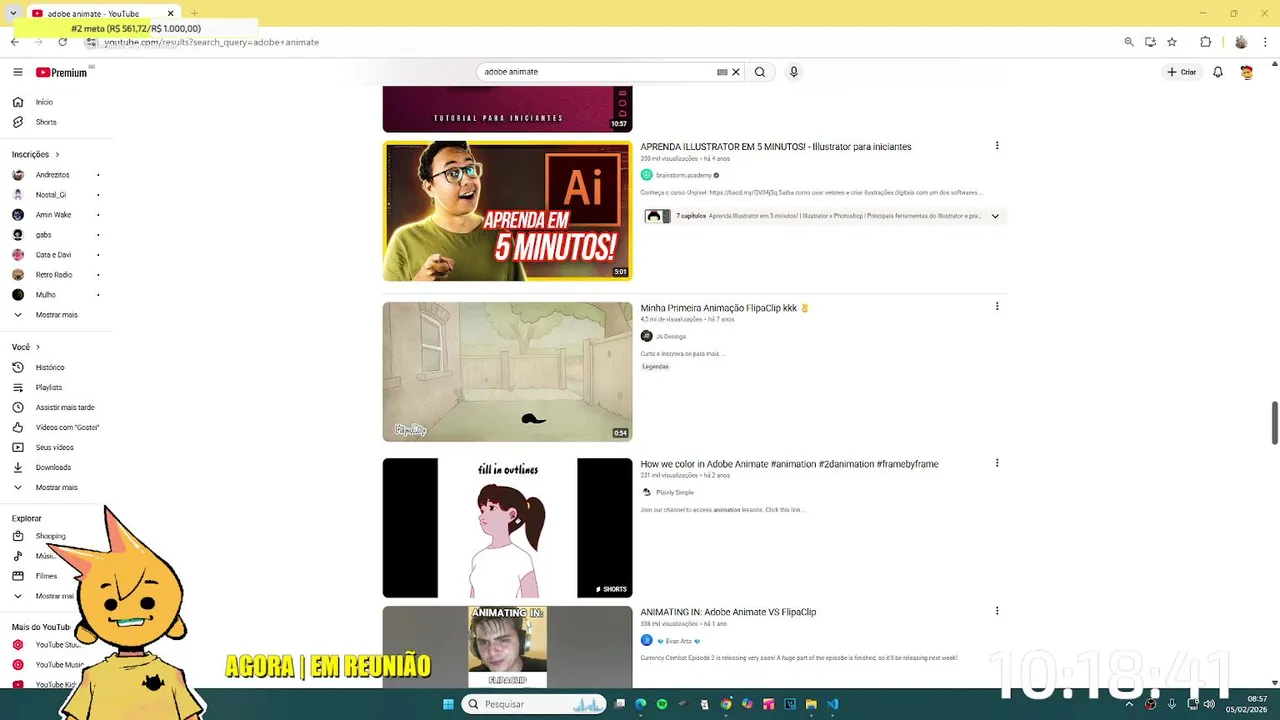
Task: Expand the Você section arrow
Action: tap(38, 347)
